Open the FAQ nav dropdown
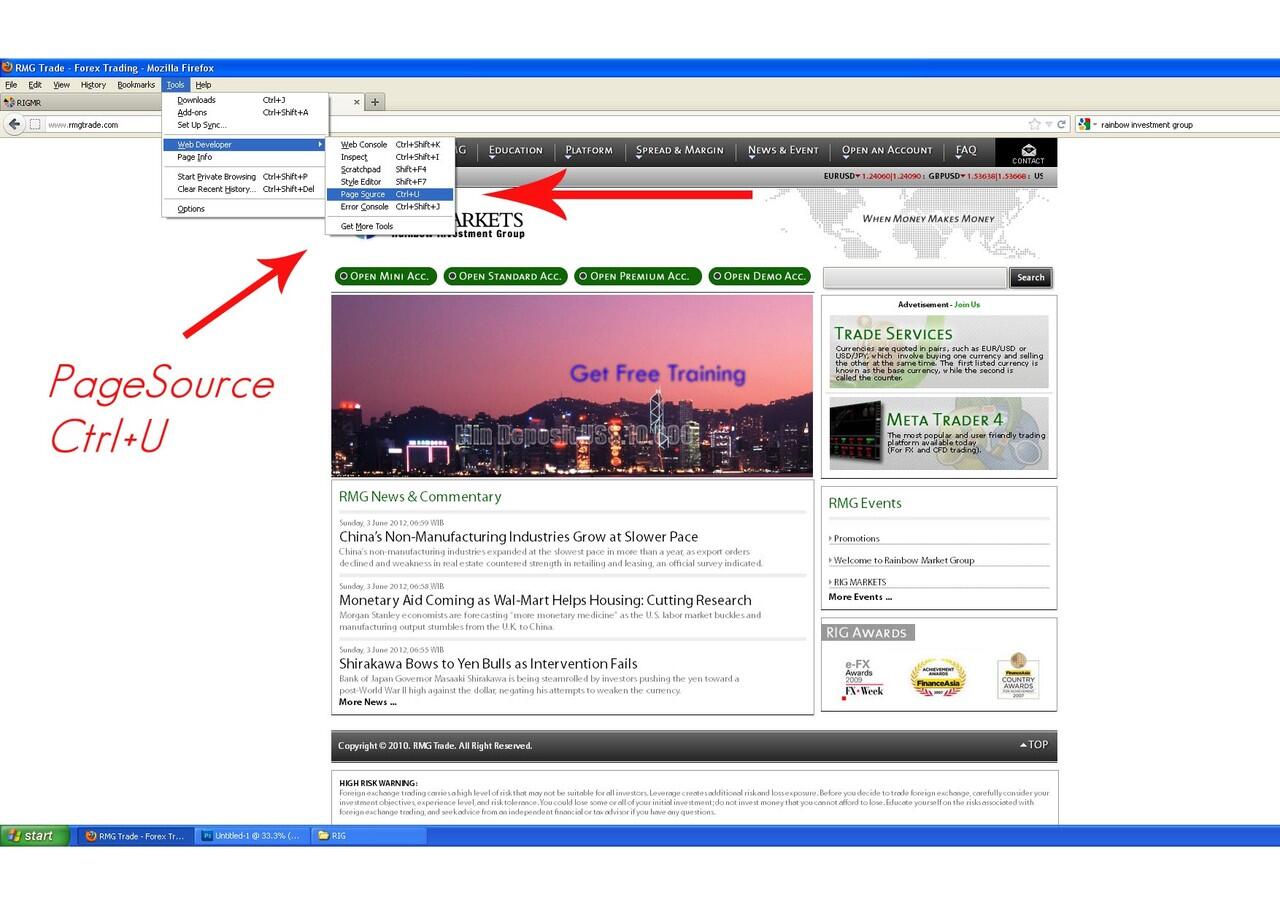 [966, 151]
